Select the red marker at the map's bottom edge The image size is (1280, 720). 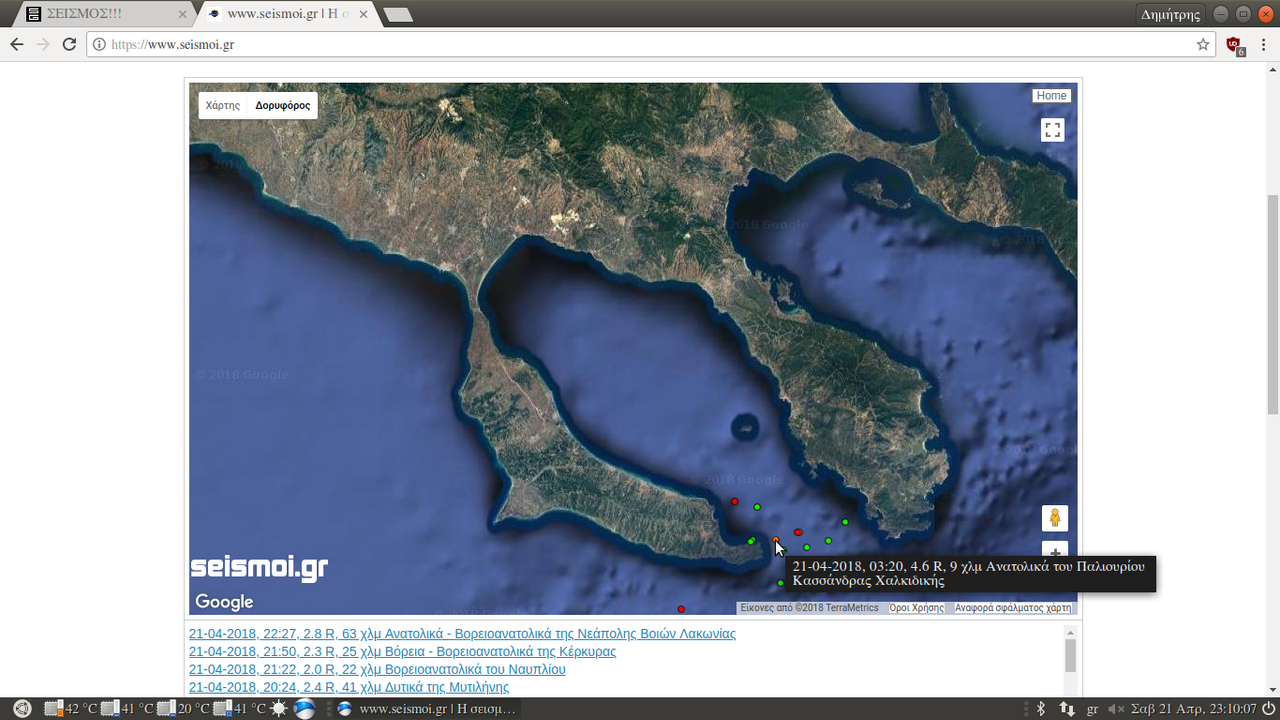tap(681, 609)
